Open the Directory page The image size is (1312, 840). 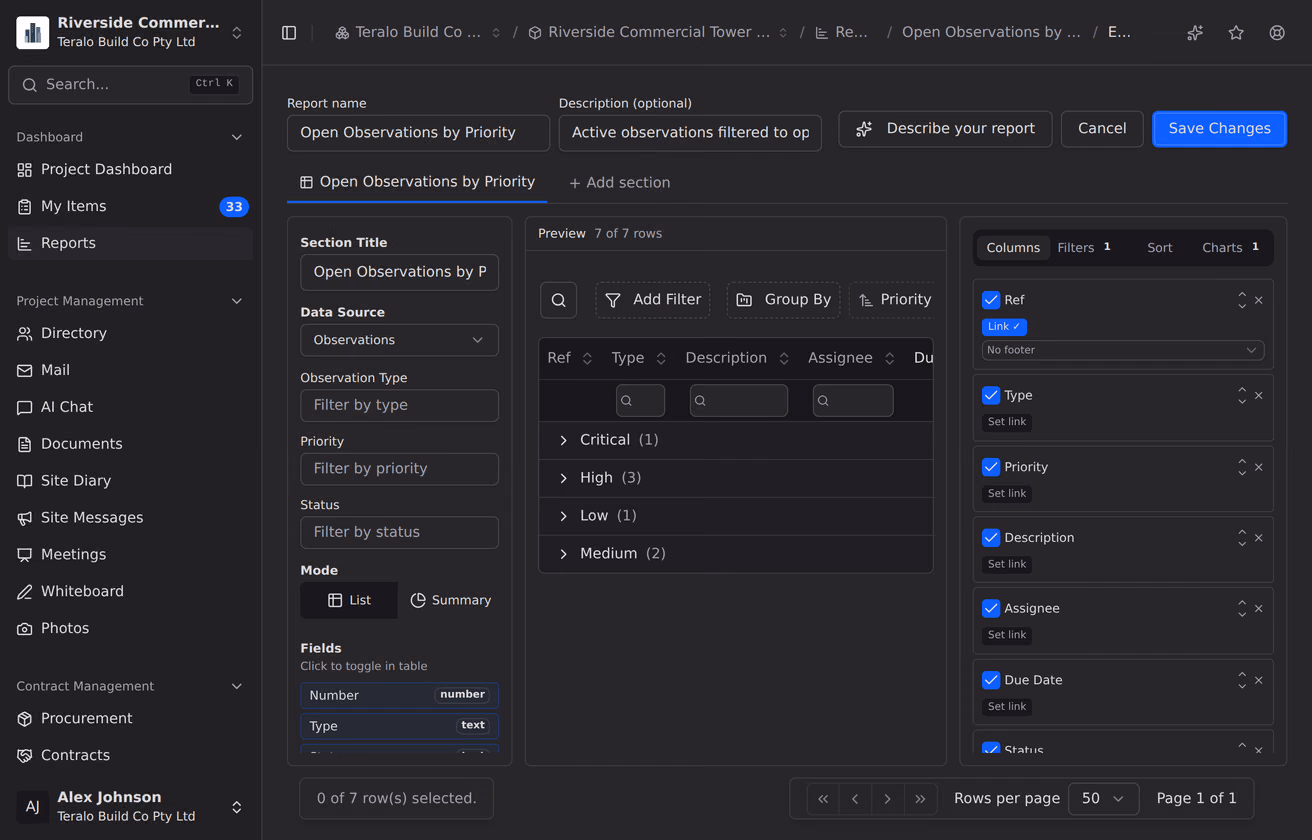tap(130, 333)
